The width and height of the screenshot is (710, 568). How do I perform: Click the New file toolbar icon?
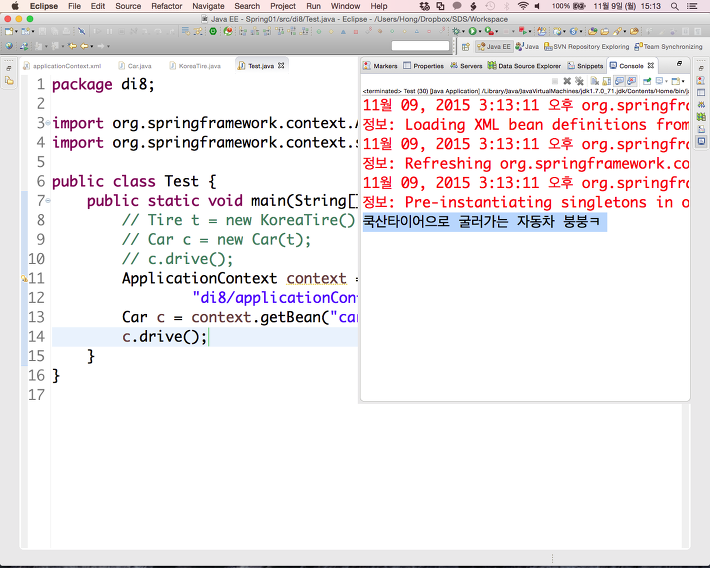8,31
